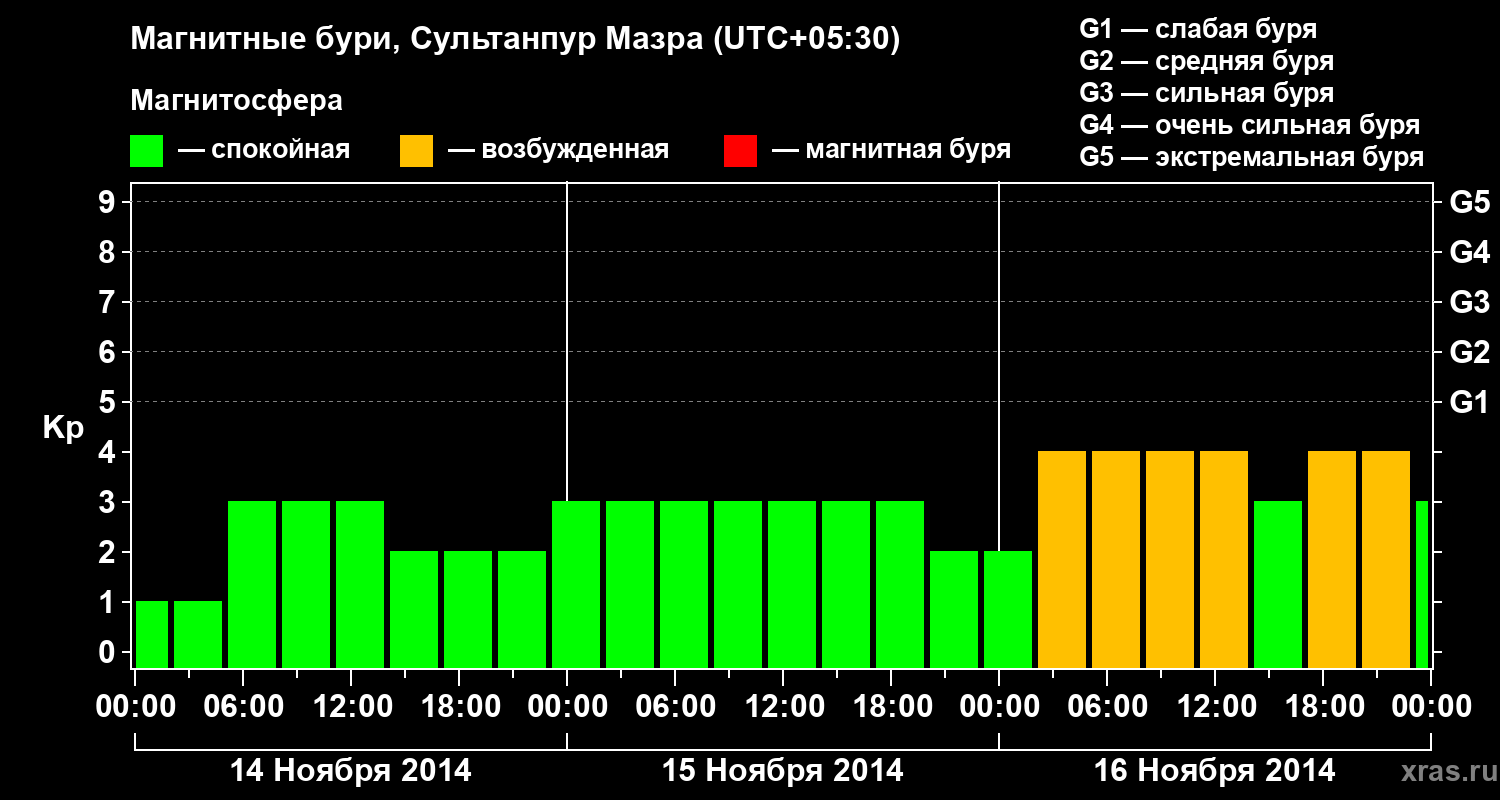Click the green Kp 3 bar between yellow bars on 16 Ноября
Screen dimensions: 1500x800
(x=1278, y=584)
